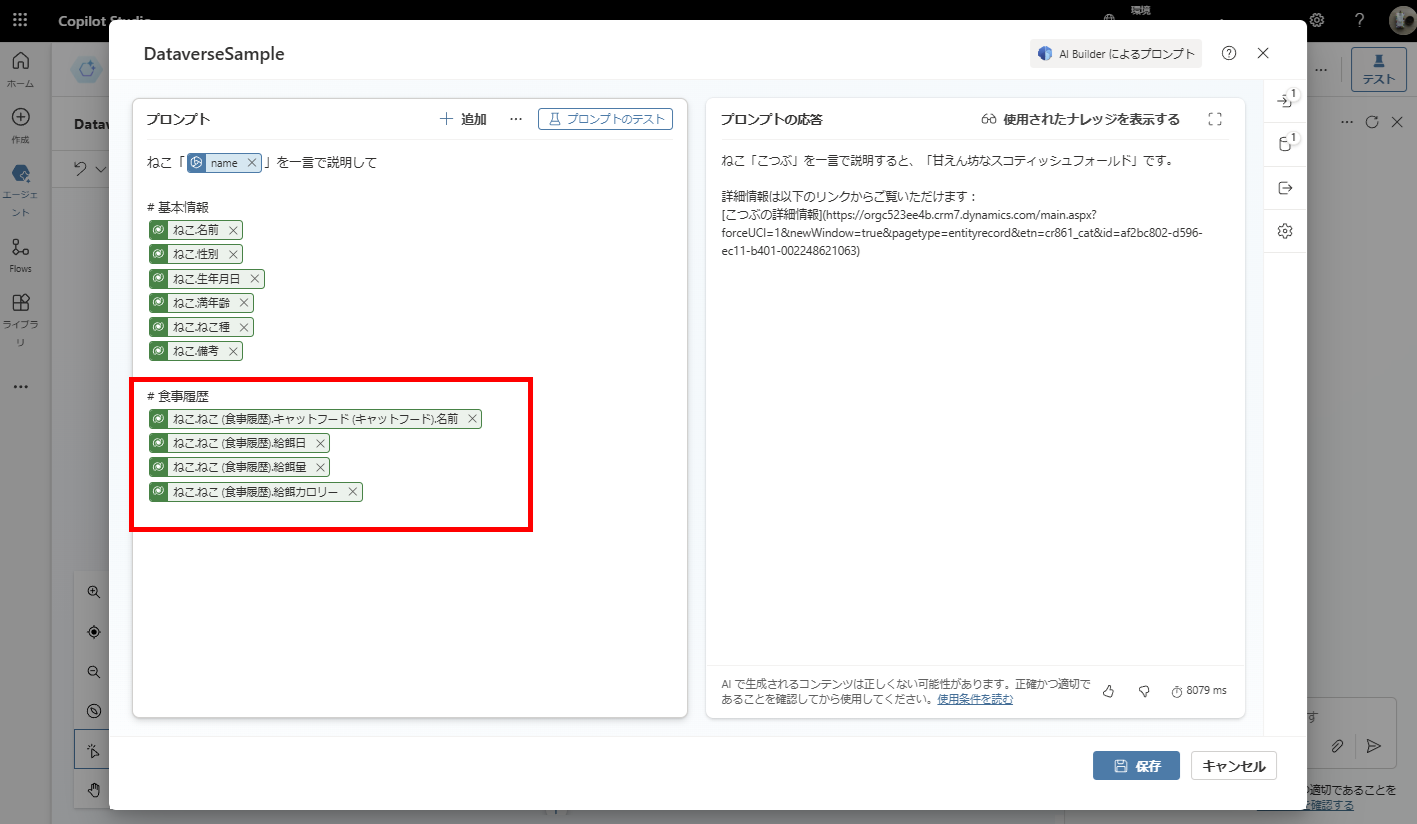Expand the prompt response to fullscreen

tap(1216, 118)
